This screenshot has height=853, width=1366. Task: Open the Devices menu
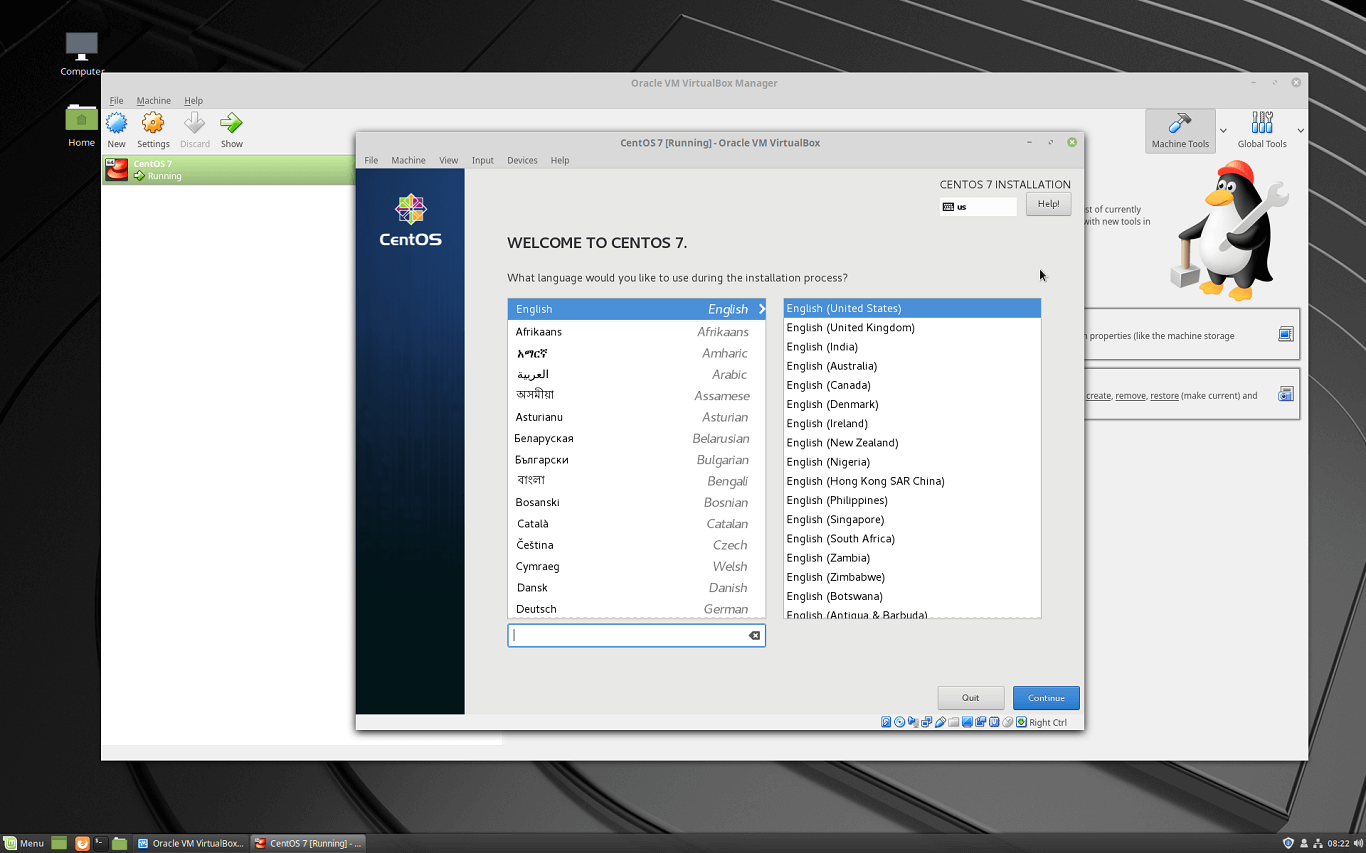click(x=522, y=160)
